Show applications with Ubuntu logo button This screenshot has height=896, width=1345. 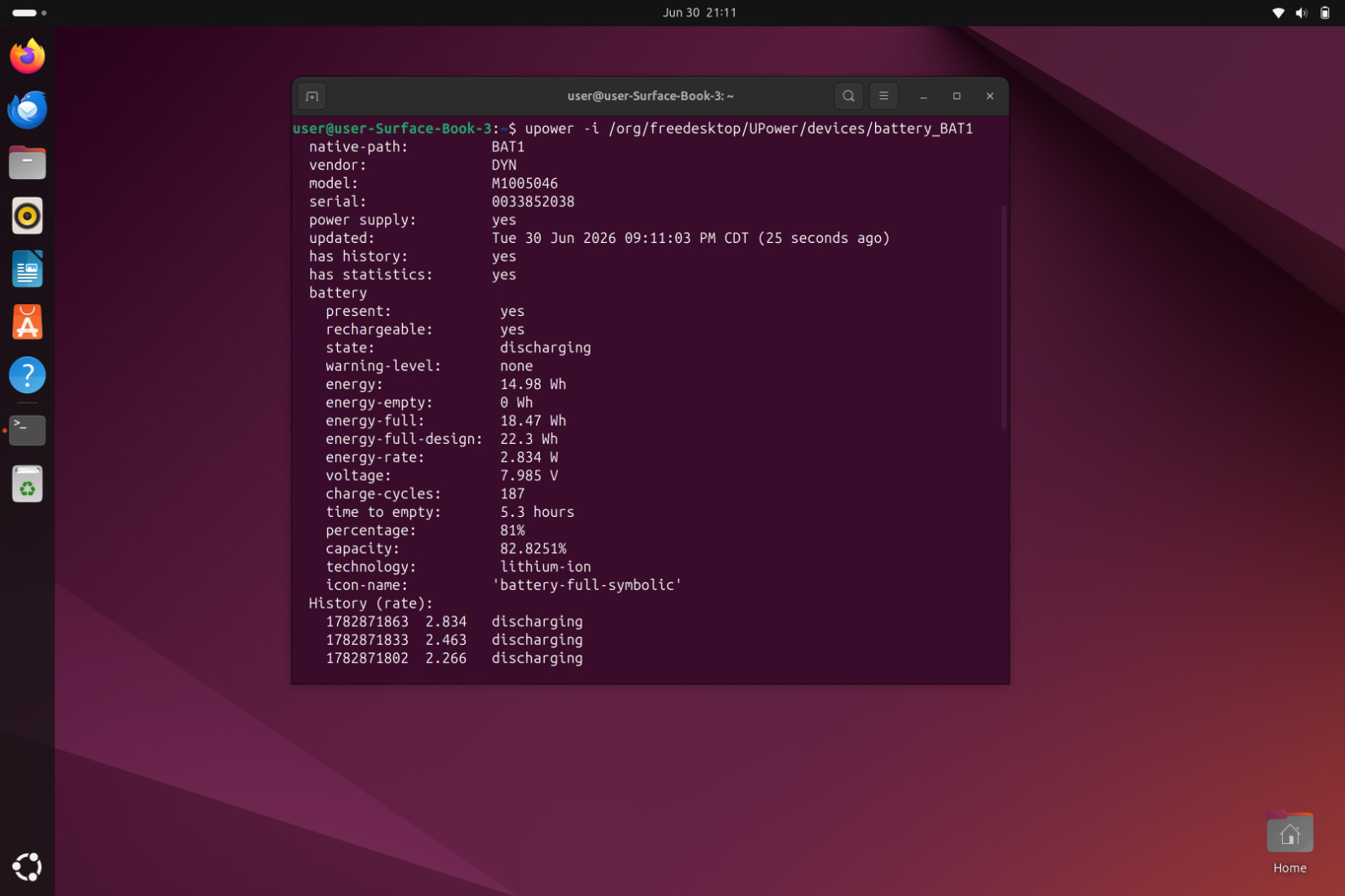[x=28, y=867]
